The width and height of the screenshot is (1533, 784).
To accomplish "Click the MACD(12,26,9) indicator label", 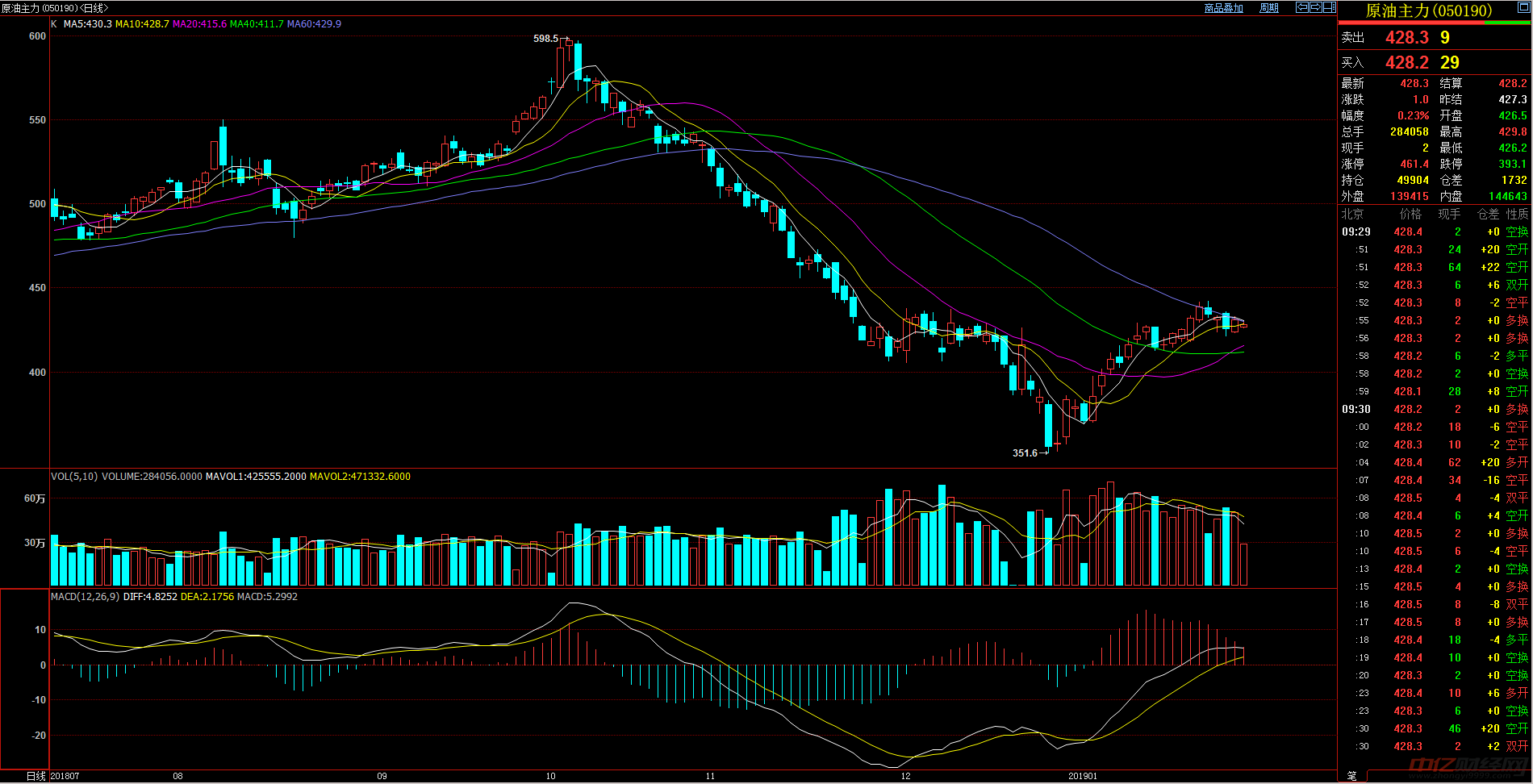I will click(85, 597).
